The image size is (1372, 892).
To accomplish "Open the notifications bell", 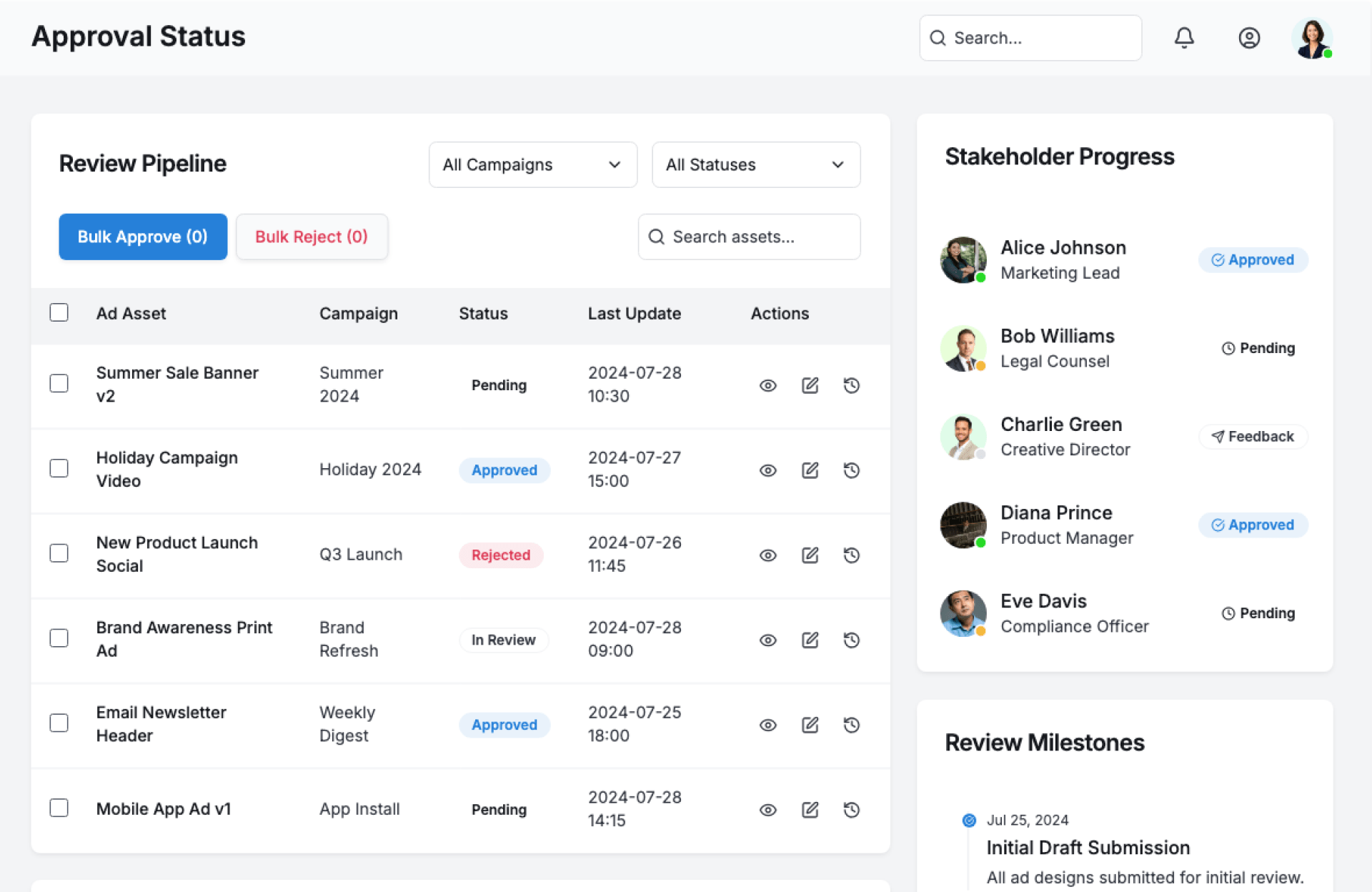I will 1184,38.
